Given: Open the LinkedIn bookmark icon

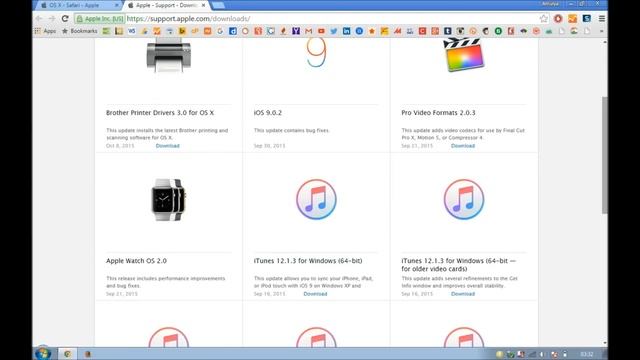Looking at the screenshot, I should pyautogui.click(x=347, y=31).
